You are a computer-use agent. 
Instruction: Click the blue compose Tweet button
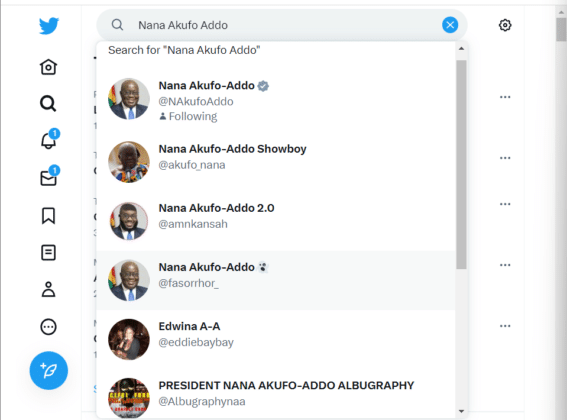coord(48,370)
